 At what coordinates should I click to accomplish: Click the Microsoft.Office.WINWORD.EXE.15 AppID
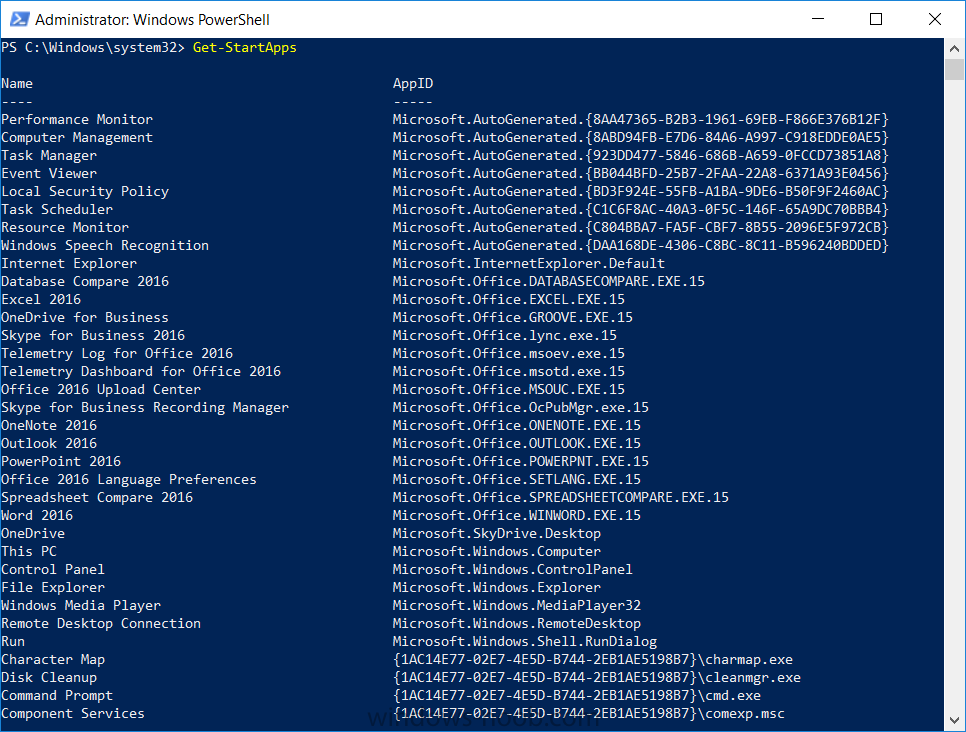(x=517, y=515)
